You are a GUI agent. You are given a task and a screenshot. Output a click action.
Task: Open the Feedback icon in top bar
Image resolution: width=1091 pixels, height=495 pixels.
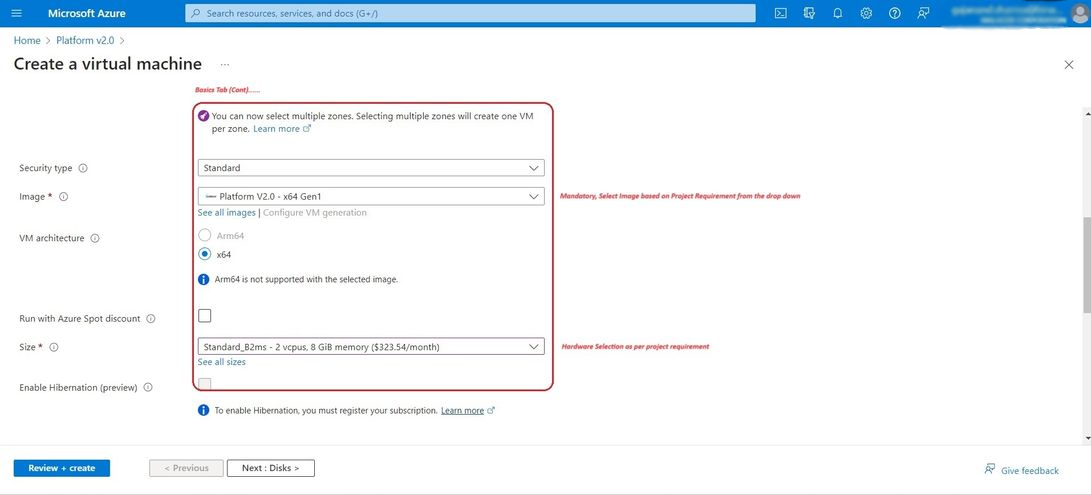923,13
